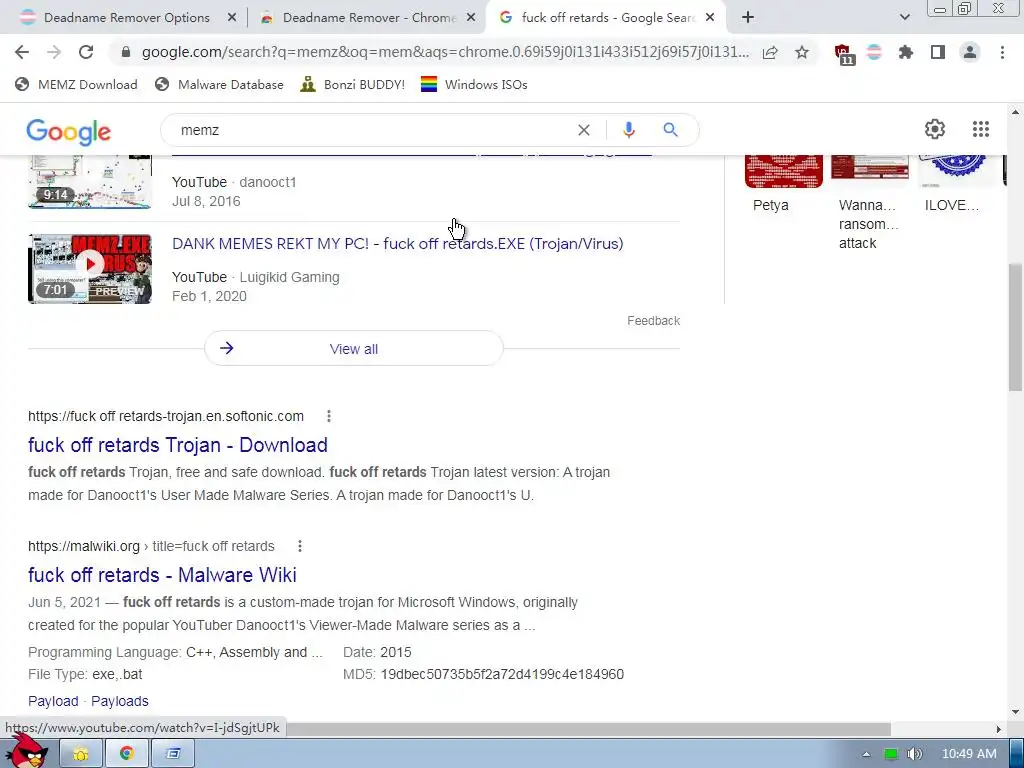
Task: Close the Deadname Remover Options tab
Action: [232, 18]
